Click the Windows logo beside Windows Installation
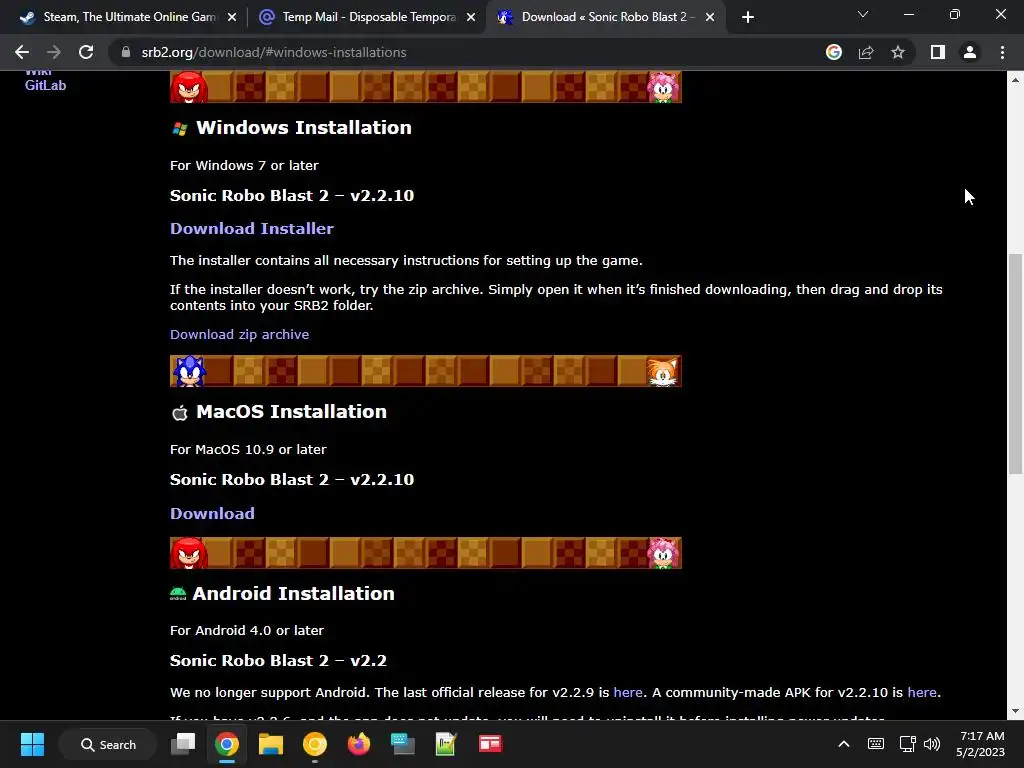The image size is (1024, 768). point(180,129)
